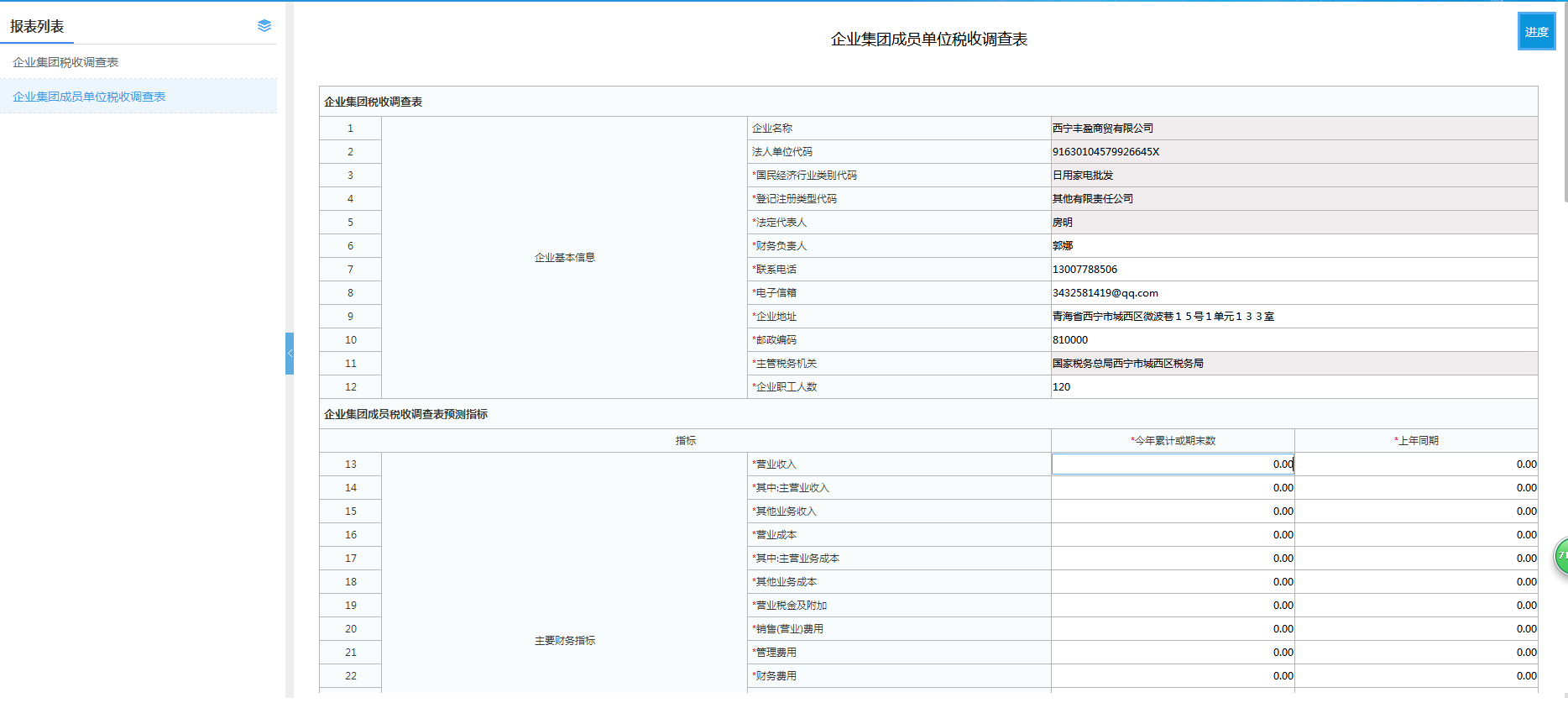This screenshot has width=1568, height=703.
Task: Click the 其中:主营业务收入 current-year amount field
Action: tap(1173, 488)
